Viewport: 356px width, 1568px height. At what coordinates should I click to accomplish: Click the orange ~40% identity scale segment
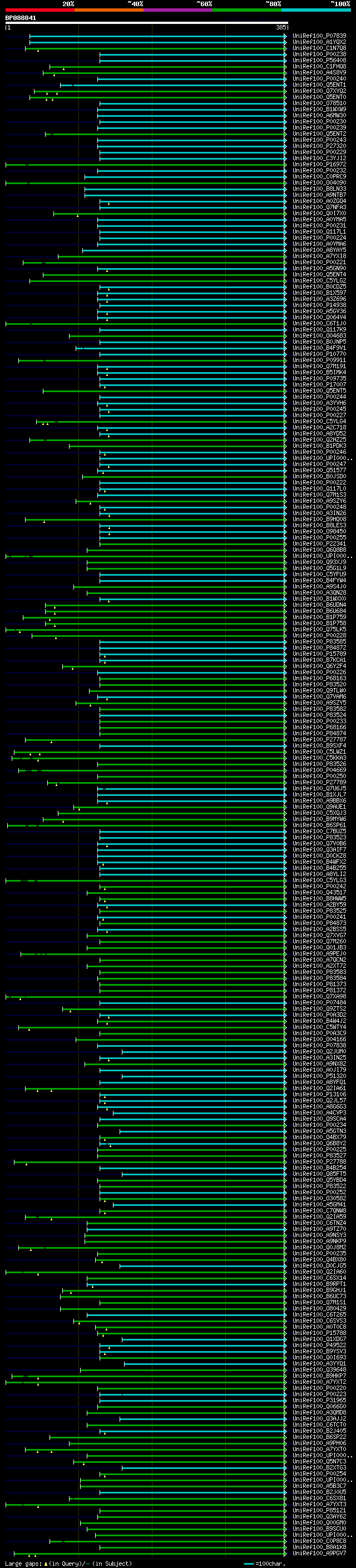(x=109, y=10)
